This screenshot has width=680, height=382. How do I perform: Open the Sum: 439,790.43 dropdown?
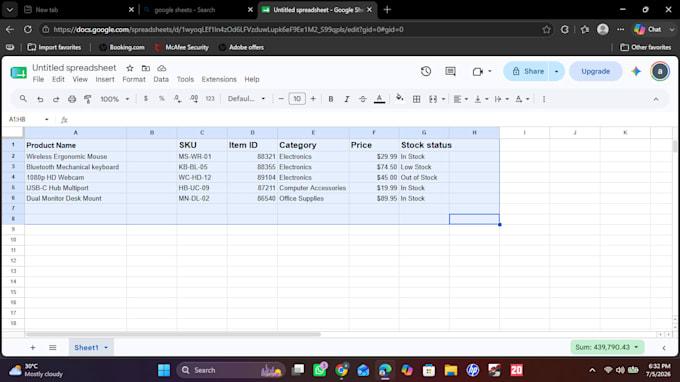[607, 347]
